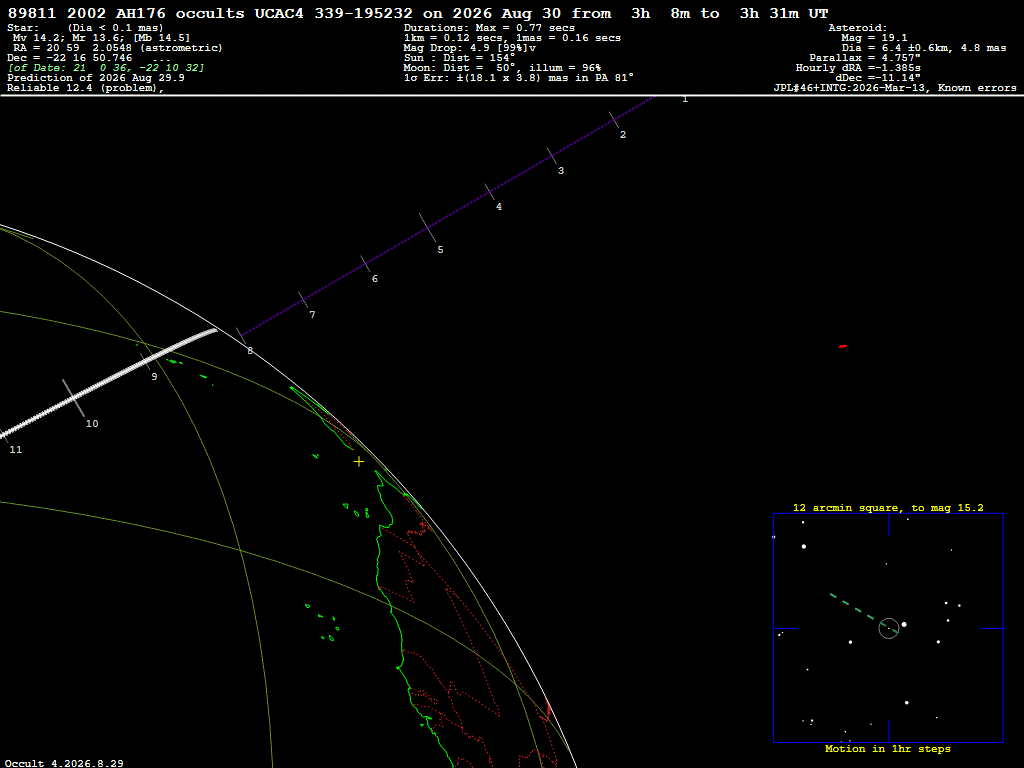Click the time marker labeled 2
This screenshot has width=1024, height=768.
point(622,135)
